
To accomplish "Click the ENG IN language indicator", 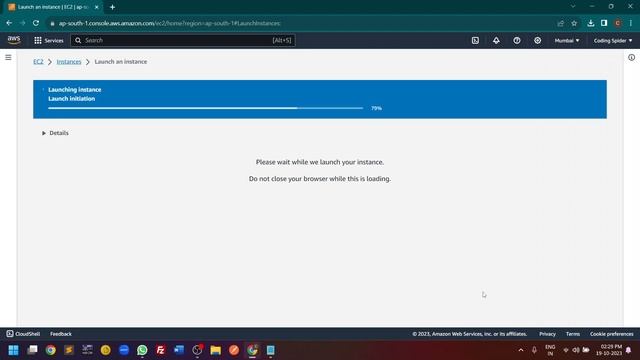I will coord(550,350).
